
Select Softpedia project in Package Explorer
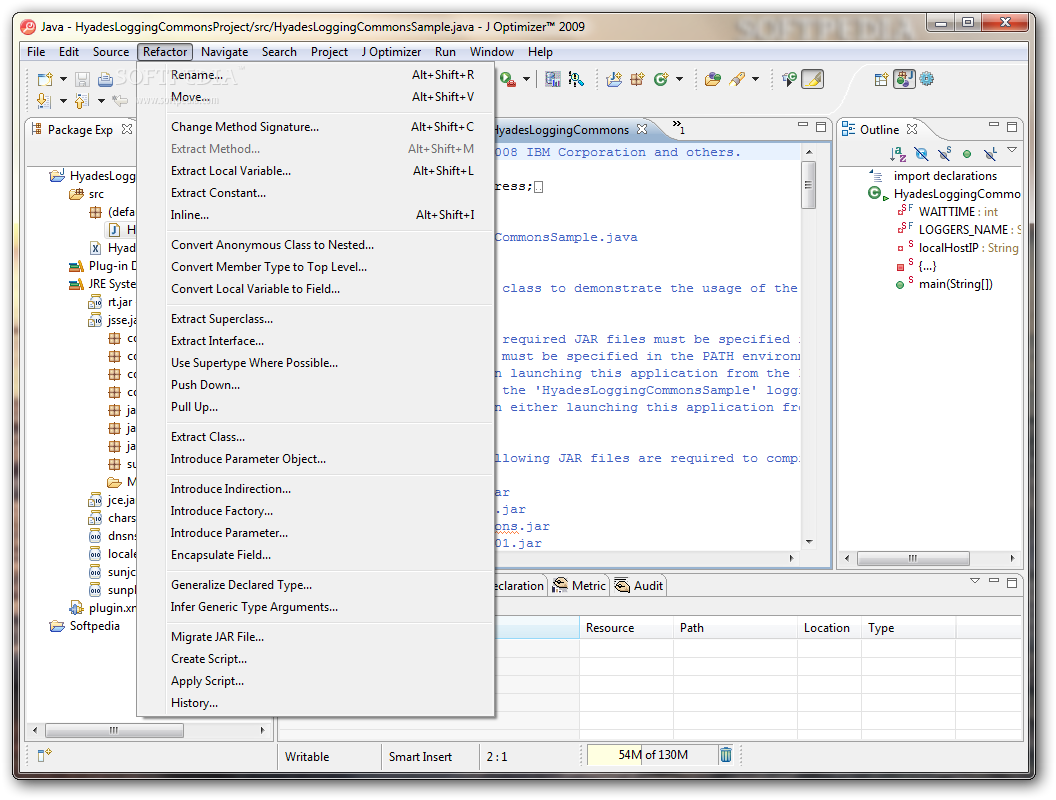click(x=94, y=626)
